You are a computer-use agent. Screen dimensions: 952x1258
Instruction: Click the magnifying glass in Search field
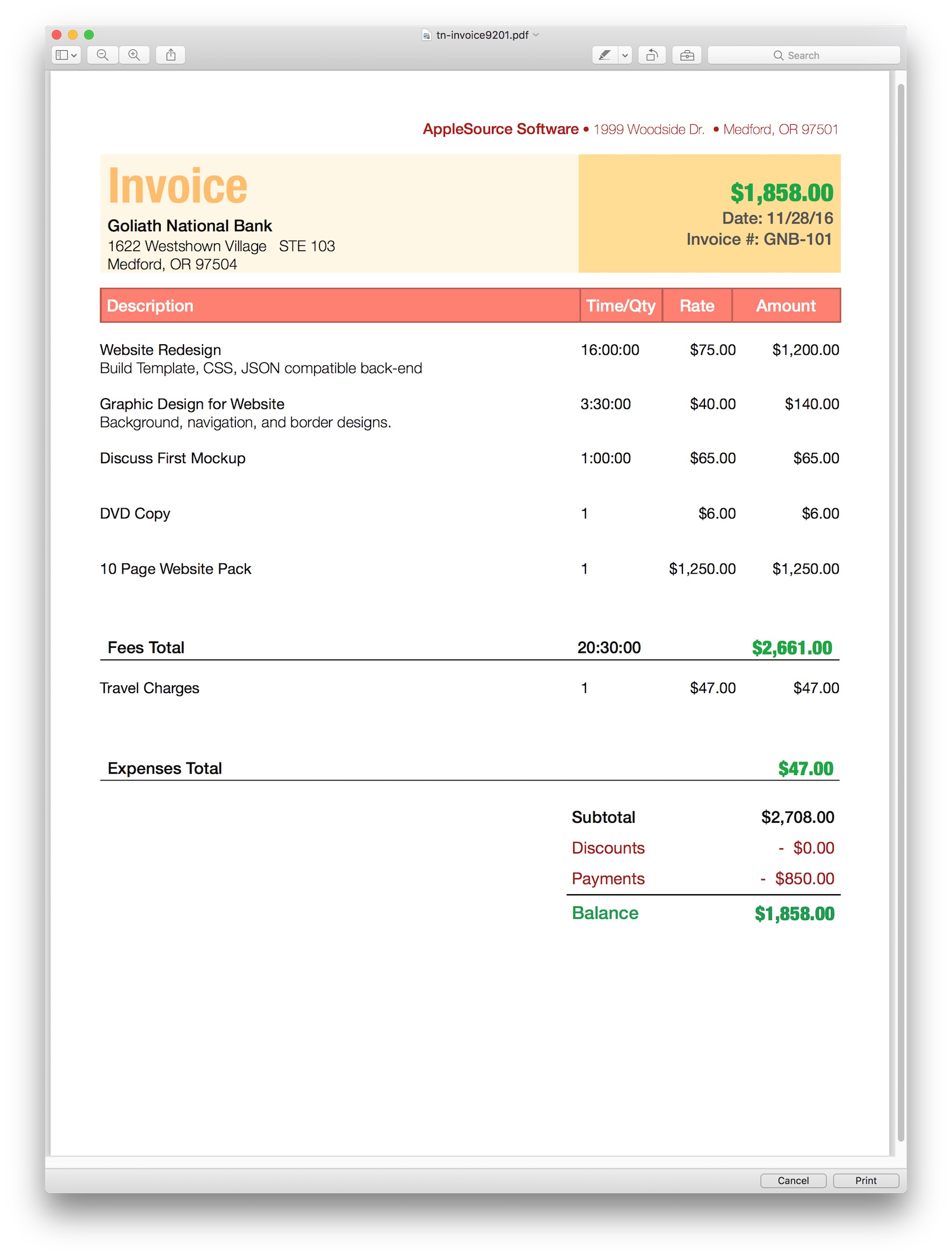[x=778, y=55]
